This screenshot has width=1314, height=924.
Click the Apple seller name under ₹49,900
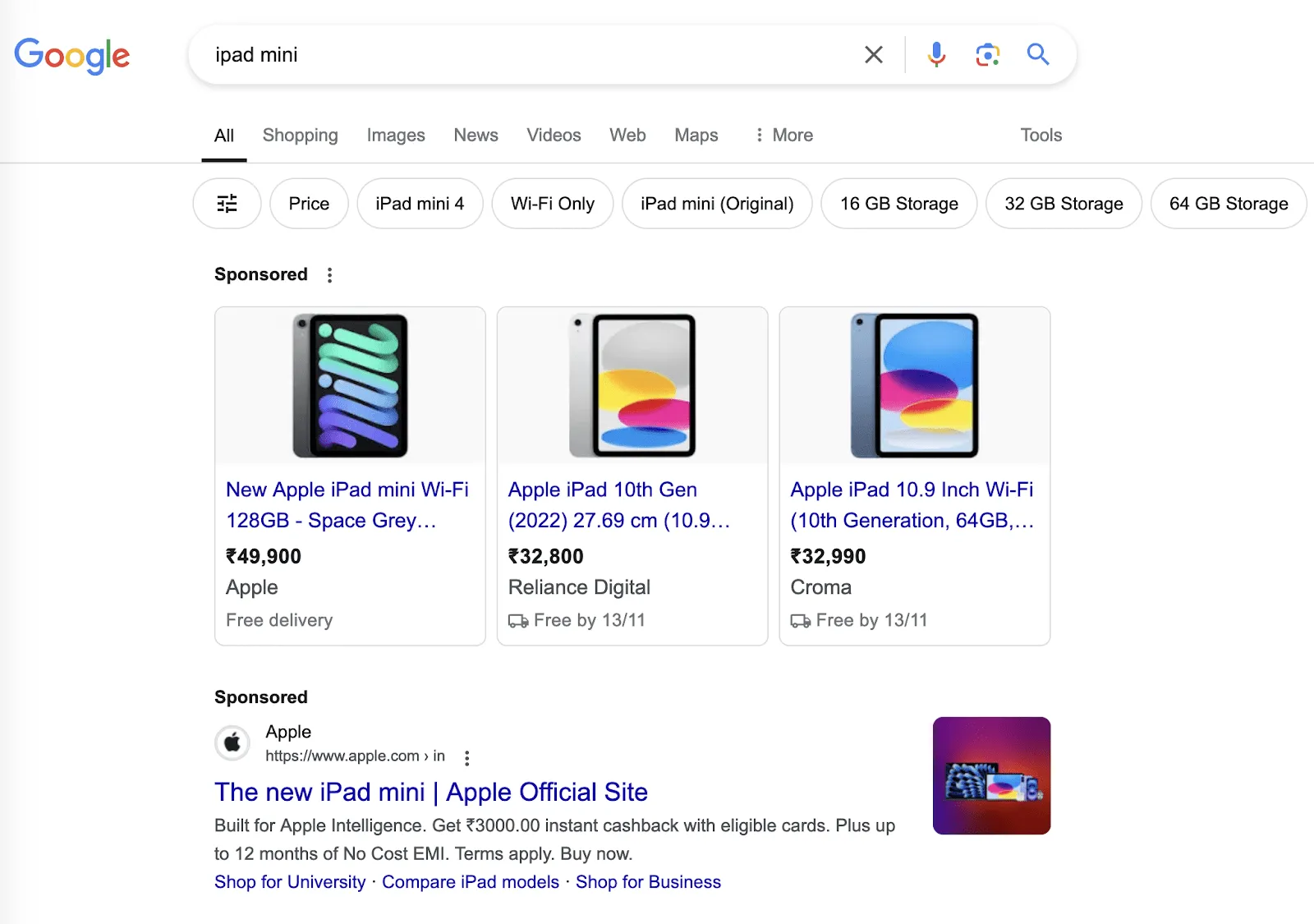tap(252, 588)
